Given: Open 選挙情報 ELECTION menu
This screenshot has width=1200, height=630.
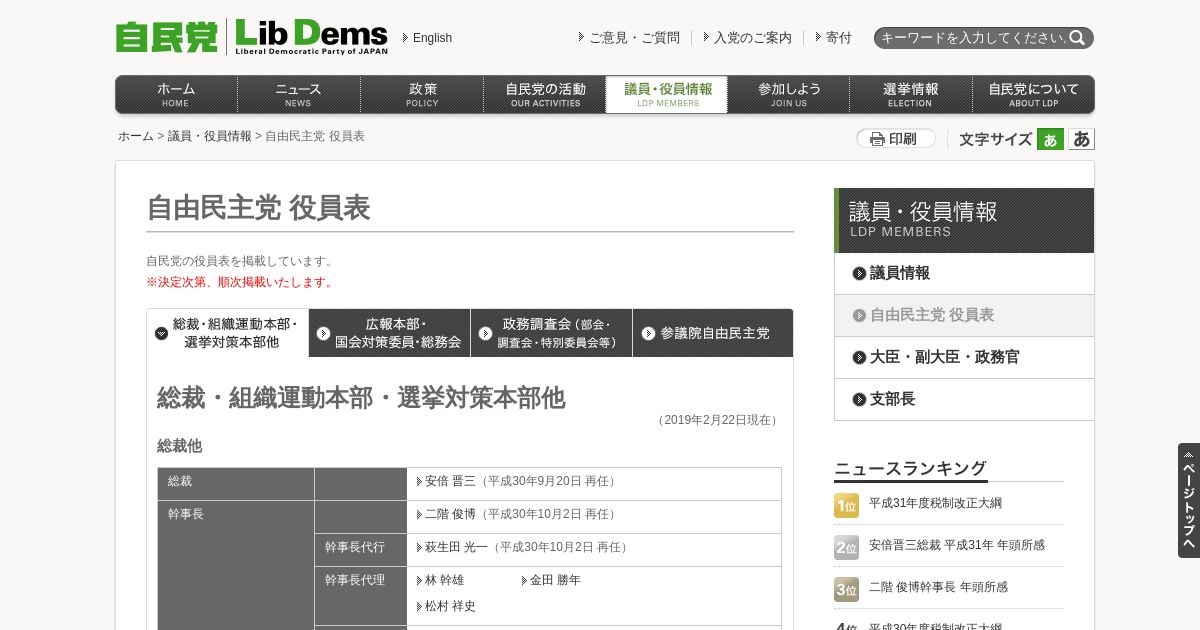Looking at the screenshot, I should 911,94.
